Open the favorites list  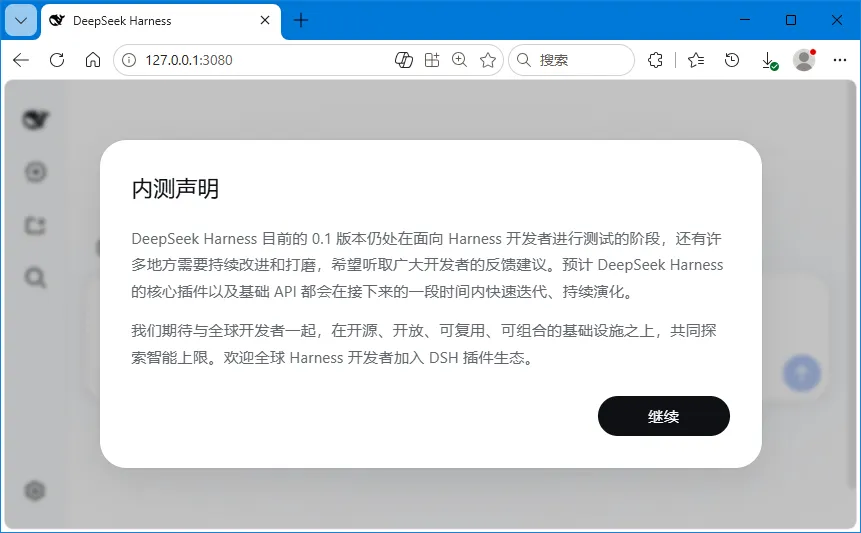tap(696, 60)
